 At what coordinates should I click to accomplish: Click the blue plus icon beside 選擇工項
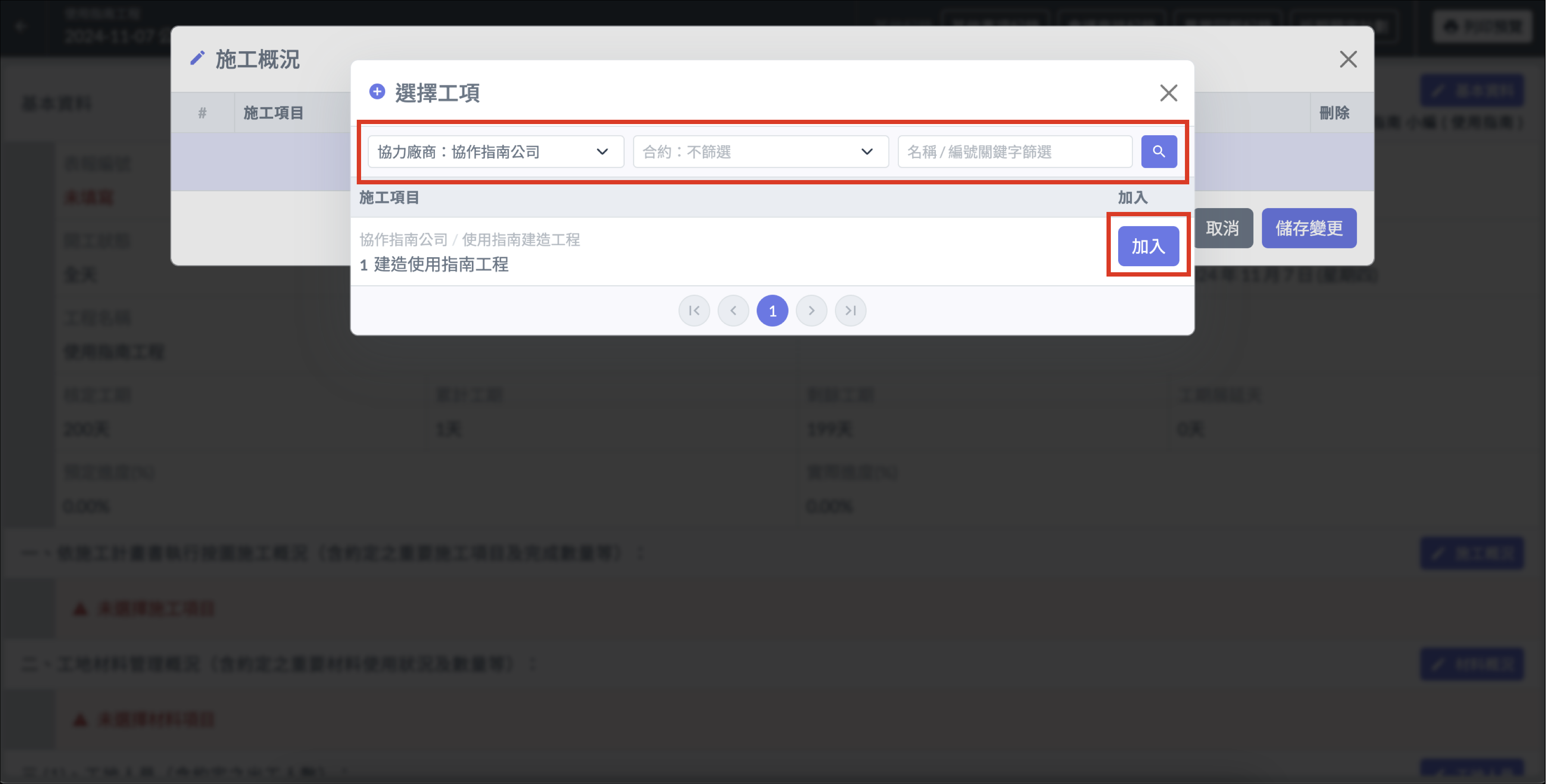pyautogui.click(x=377, y=92)
